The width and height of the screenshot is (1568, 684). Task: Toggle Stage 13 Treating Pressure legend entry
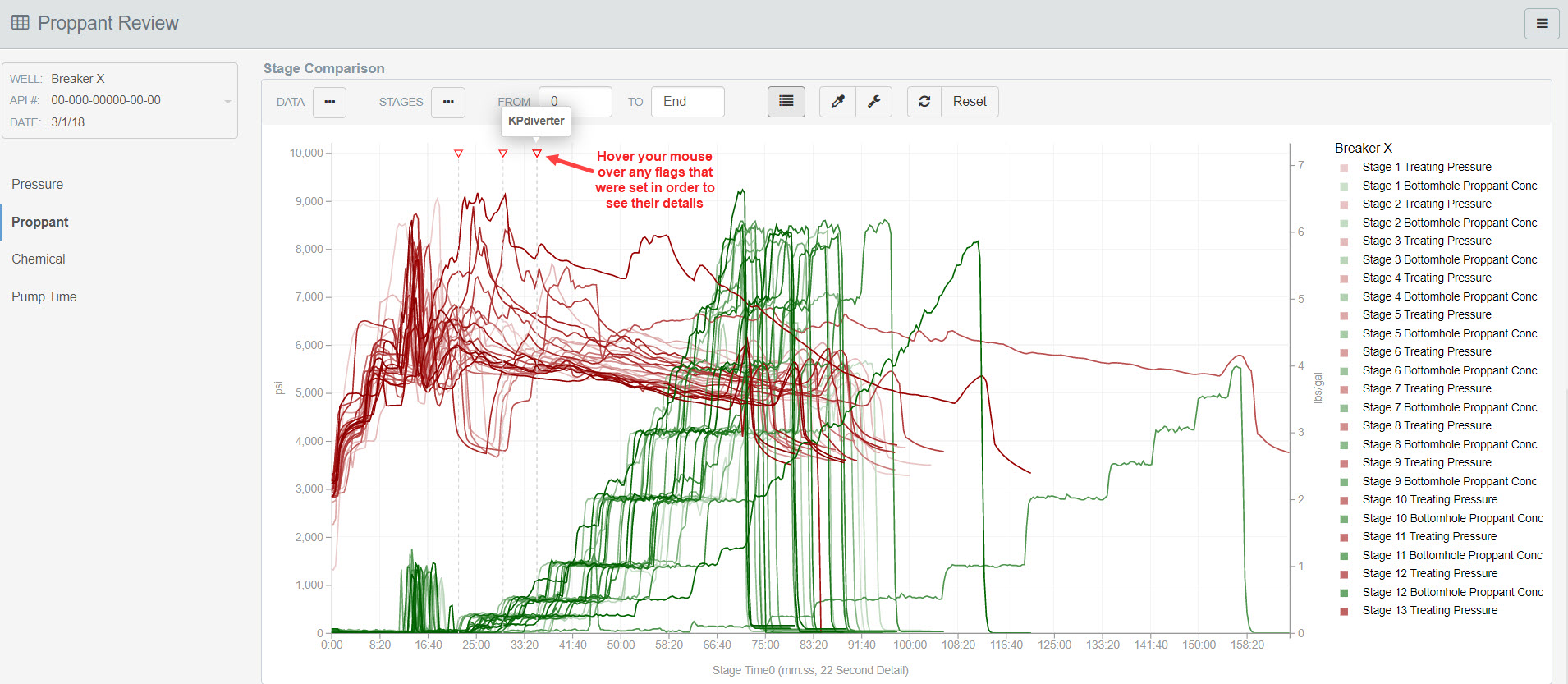point(1429,611)
